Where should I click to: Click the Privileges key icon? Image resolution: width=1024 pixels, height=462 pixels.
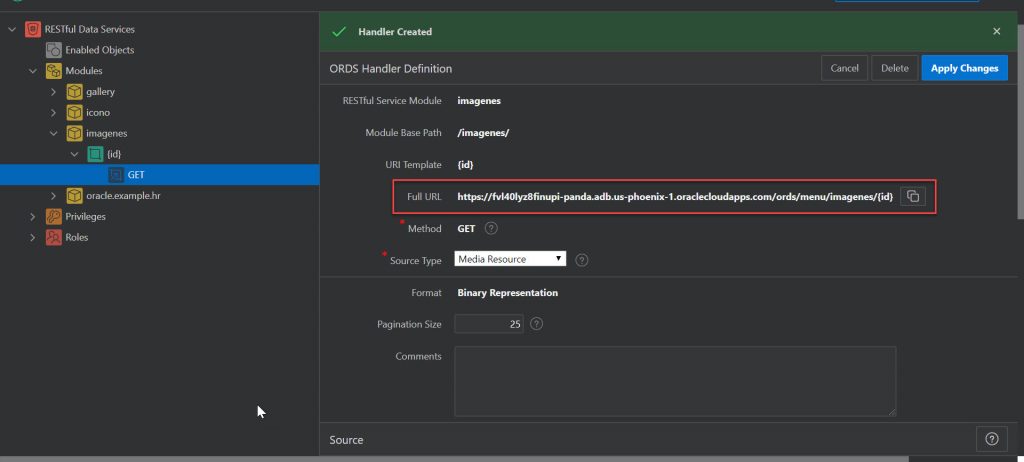point(54,216)
